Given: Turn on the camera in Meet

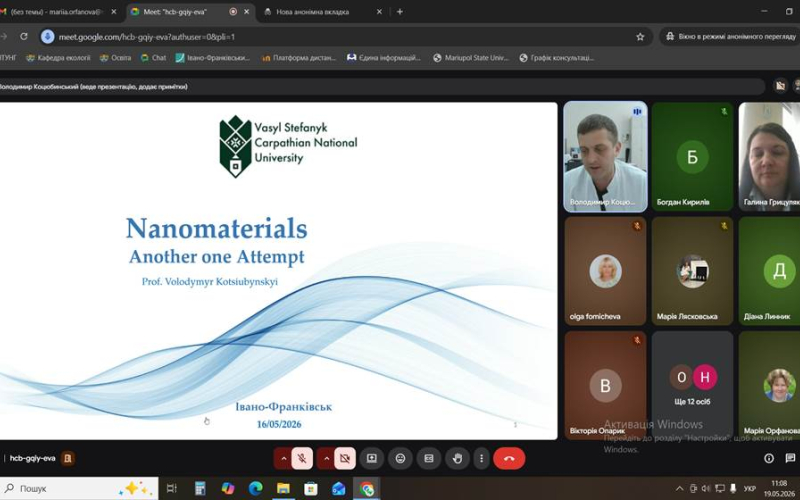Looking at the screenshot, I should [x=345, y=458].
